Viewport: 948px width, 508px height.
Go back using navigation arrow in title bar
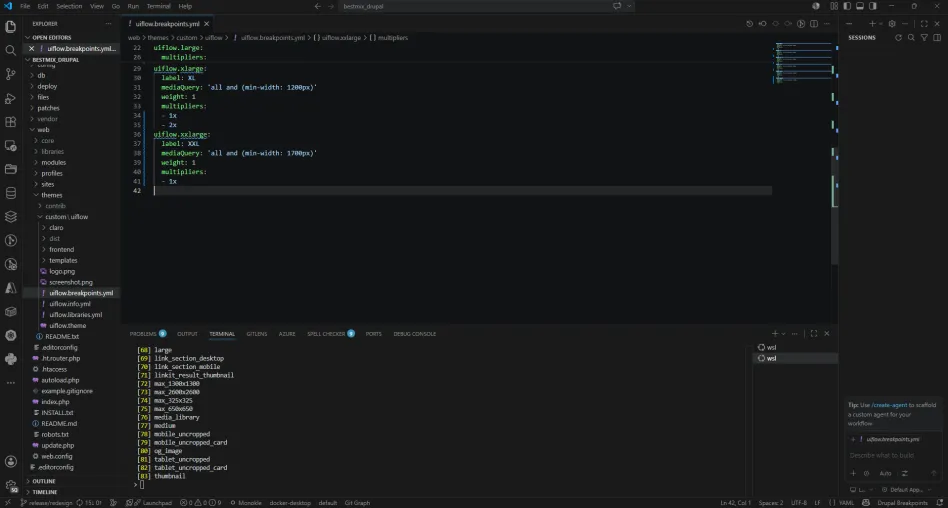[317, 6]
